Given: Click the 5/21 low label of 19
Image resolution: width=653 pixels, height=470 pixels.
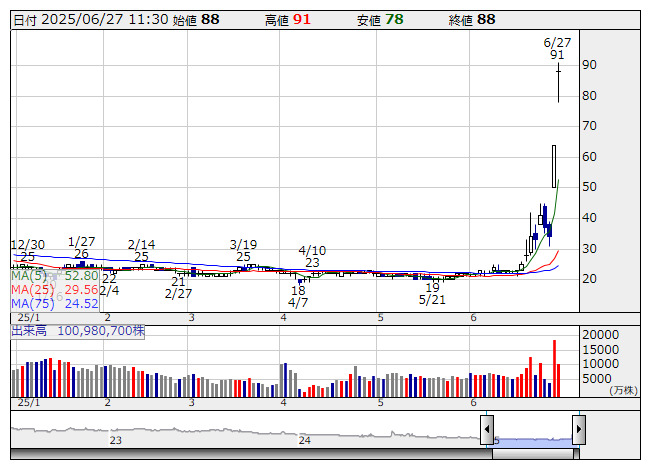Looking at the screenshot, I should (x=432, y=293).
